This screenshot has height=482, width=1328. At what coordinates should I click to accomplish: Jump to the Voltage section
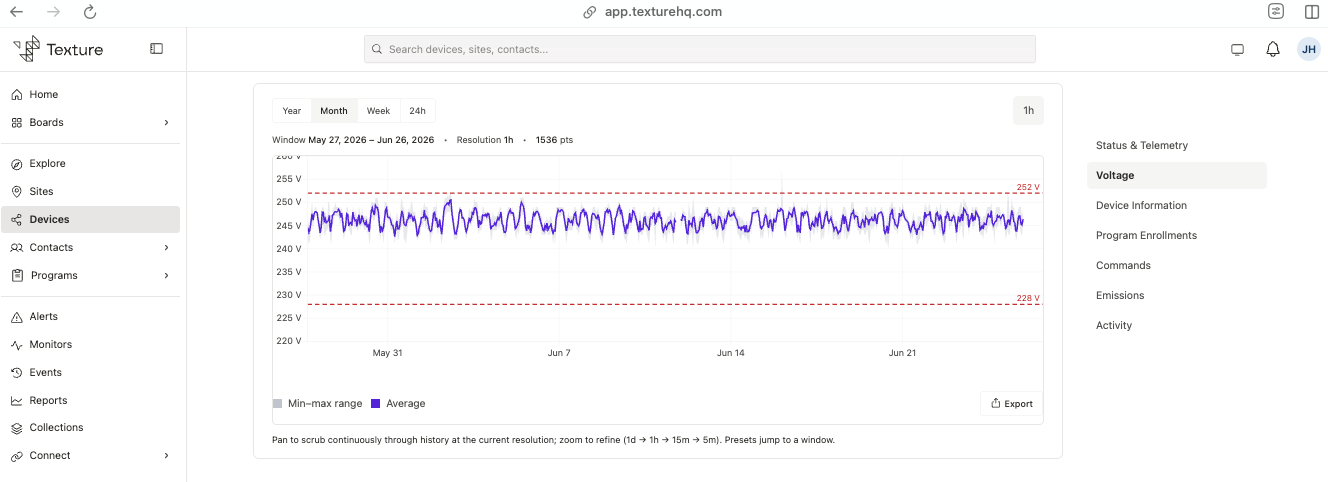[x=1177, y=176]
